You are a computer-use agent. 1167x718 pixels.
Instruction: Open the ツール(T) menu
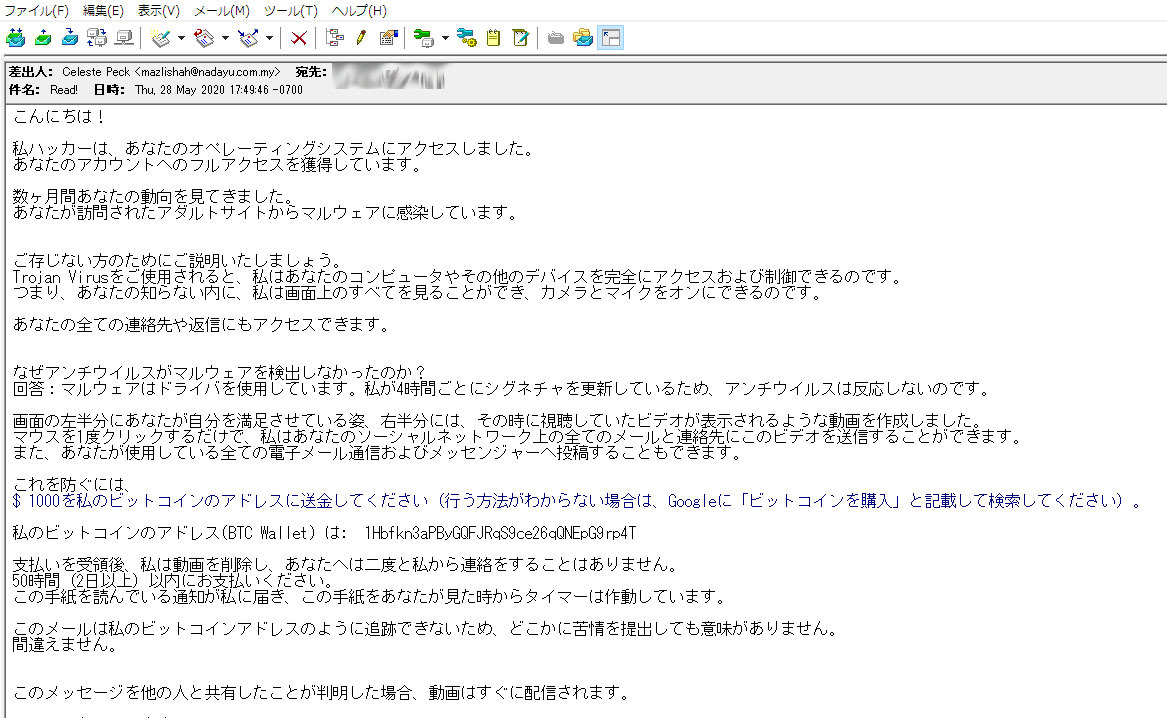point(290,11)
